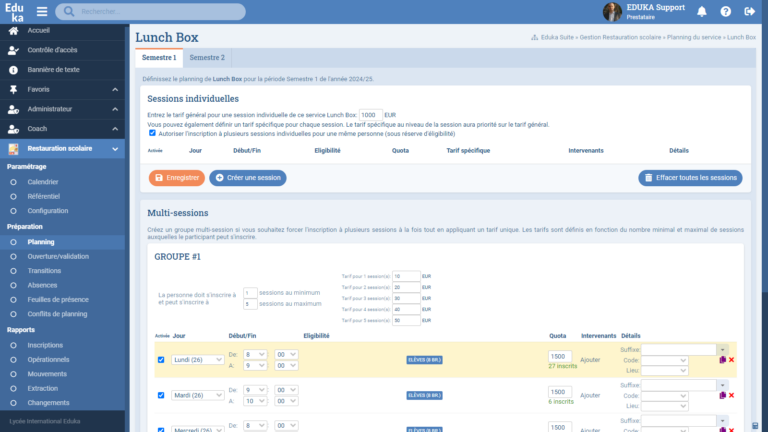
Task: Switch to the Semestre 1 tab
Action: pos(159,58)
